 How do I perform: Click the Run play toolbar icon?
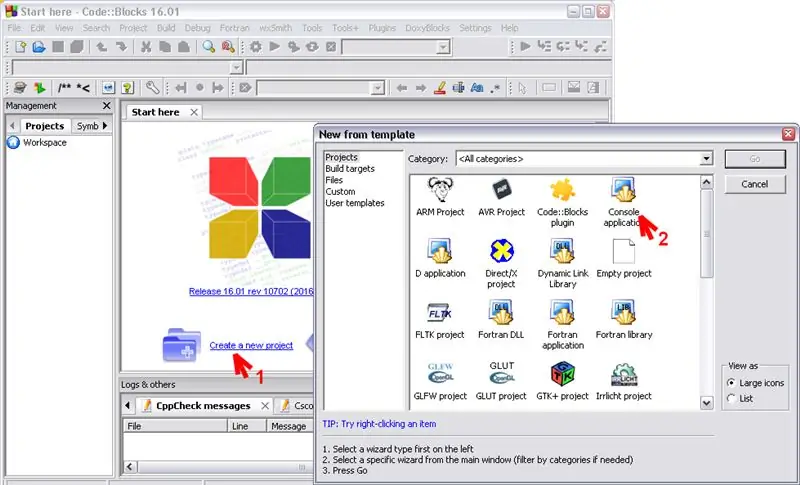(274, 47)
